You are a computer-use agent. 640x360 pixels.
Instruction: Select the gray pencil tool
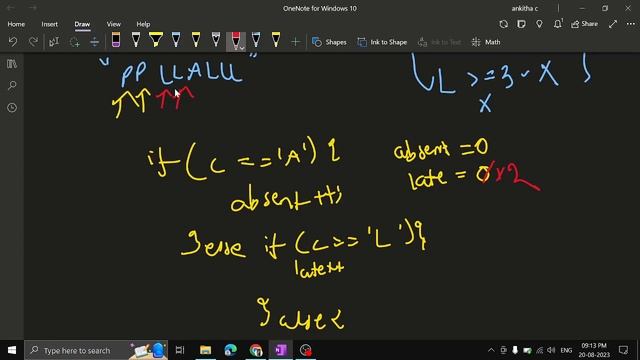coord(216,40)
